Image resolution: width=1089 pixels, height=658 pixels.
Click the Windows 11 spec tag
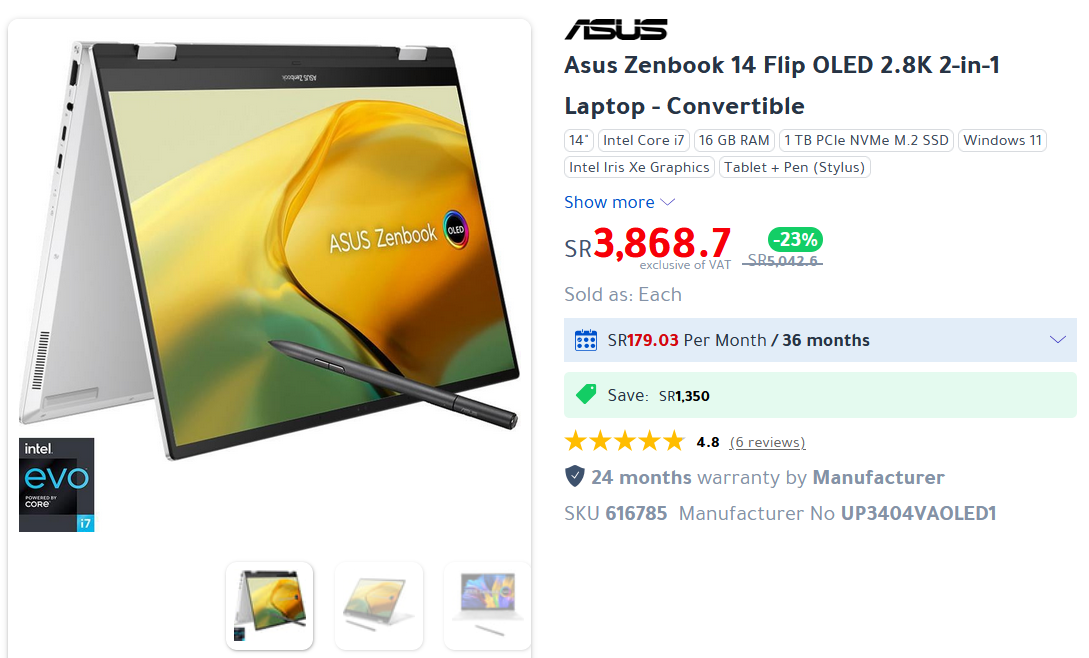click(x=1002, y=140)
